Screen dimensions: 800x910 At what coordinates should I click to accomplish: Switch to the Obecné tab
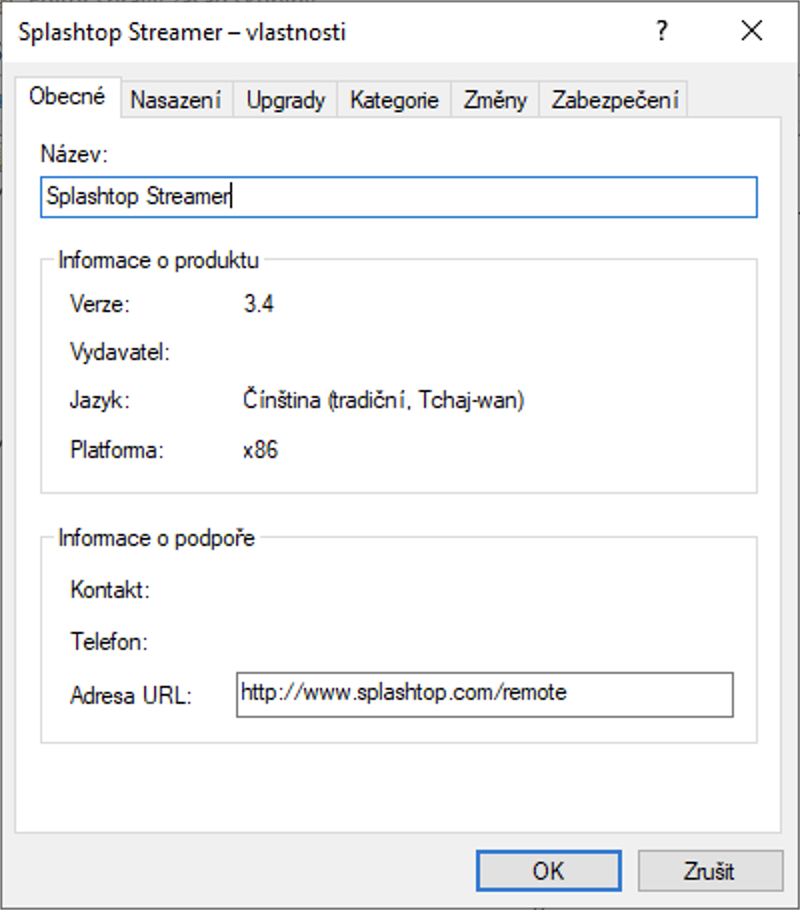coord(67,98)
